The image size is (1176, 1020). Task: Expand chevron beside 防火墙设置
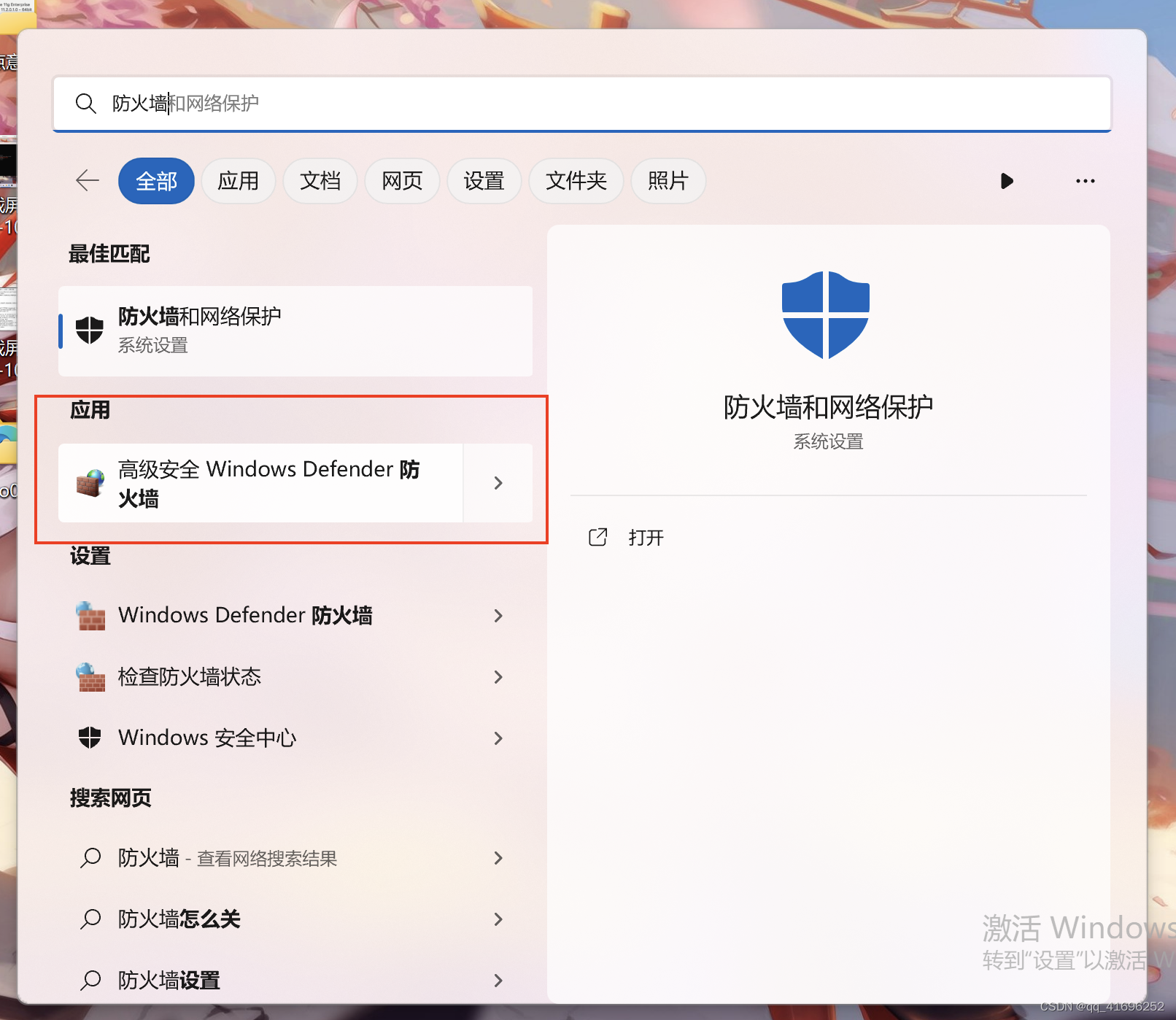[498, 981]
